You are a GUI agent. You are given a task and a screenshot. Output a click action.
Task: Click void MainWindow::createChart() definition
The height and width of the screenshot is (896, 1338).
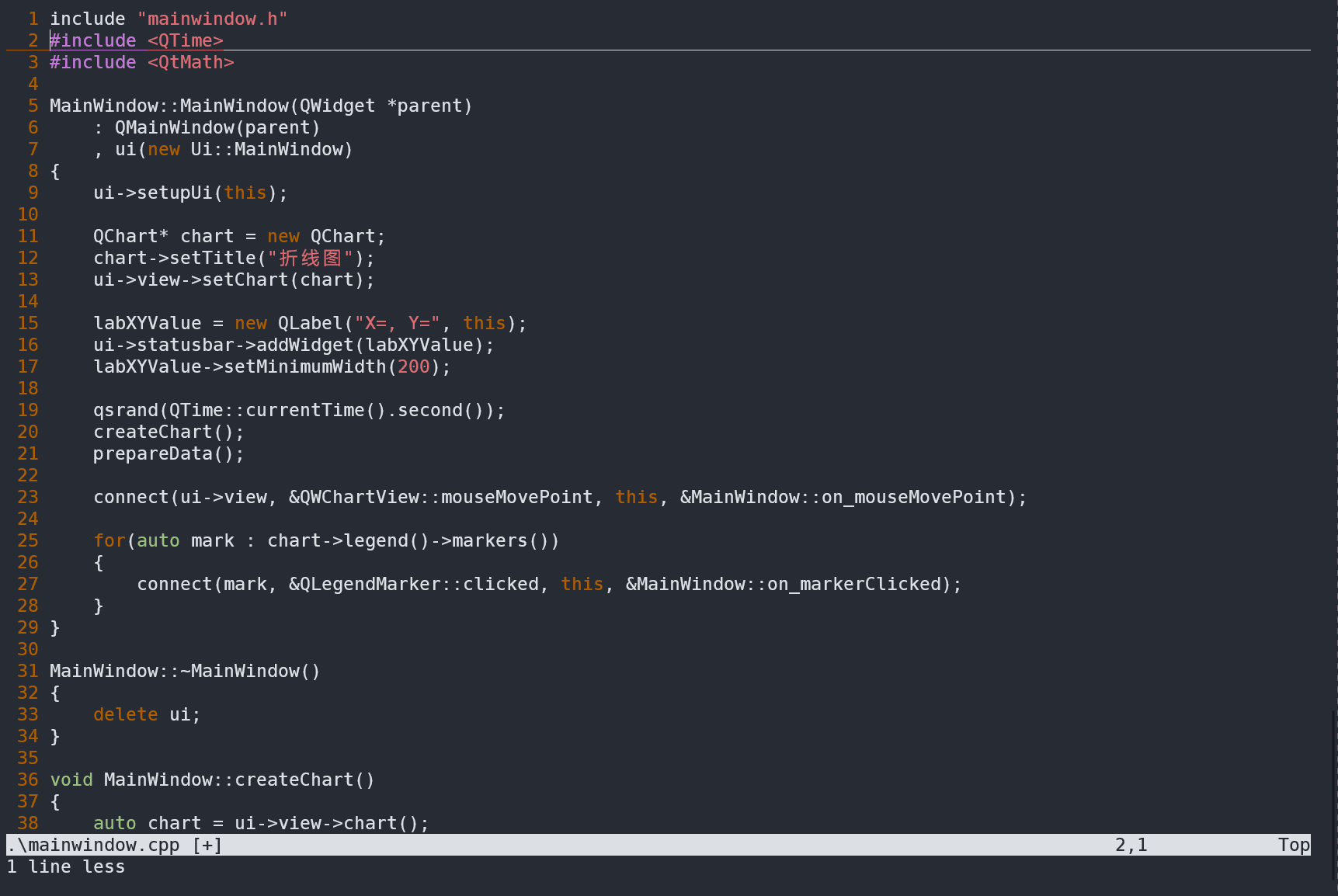[212, 780]
